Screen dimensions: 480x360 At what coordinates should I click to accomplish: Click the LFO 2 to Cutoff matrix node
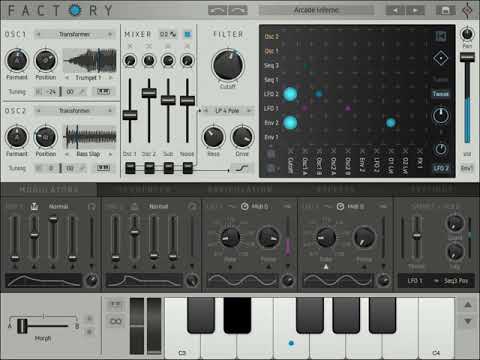pos(290,94)
